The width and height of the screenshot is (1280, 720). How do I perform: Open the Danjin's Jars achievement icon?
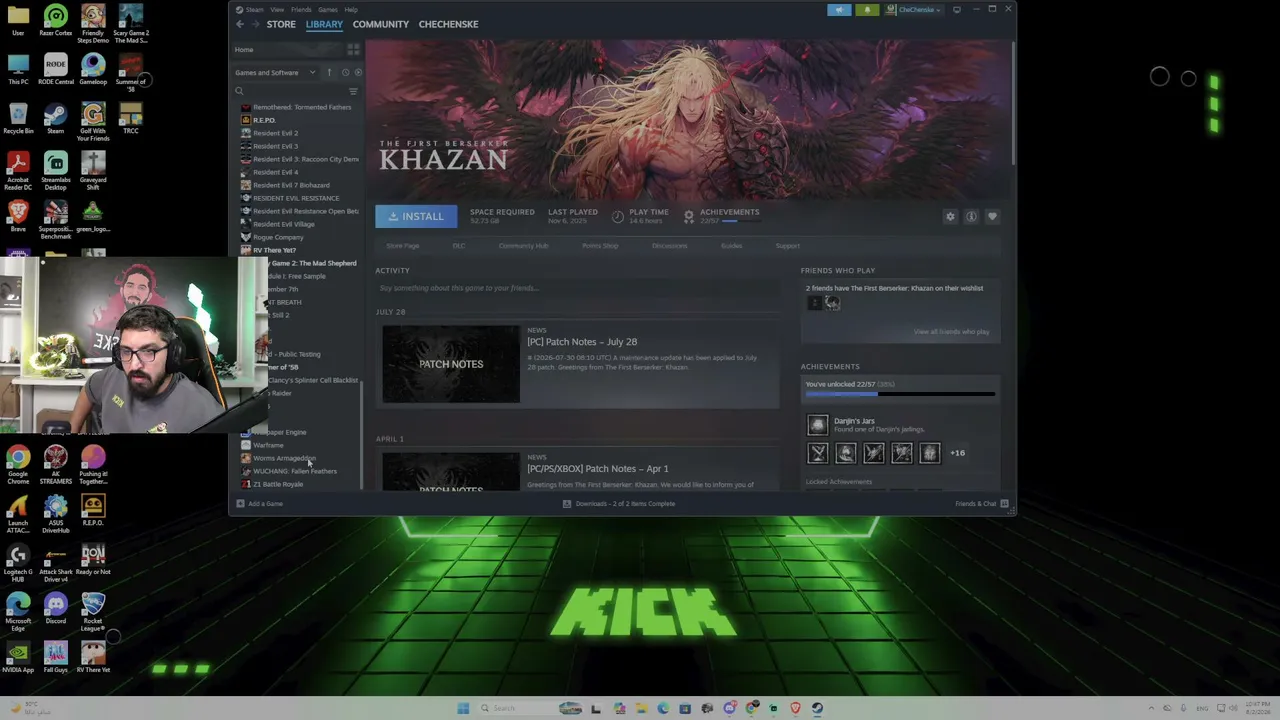(x=817, y=425)
